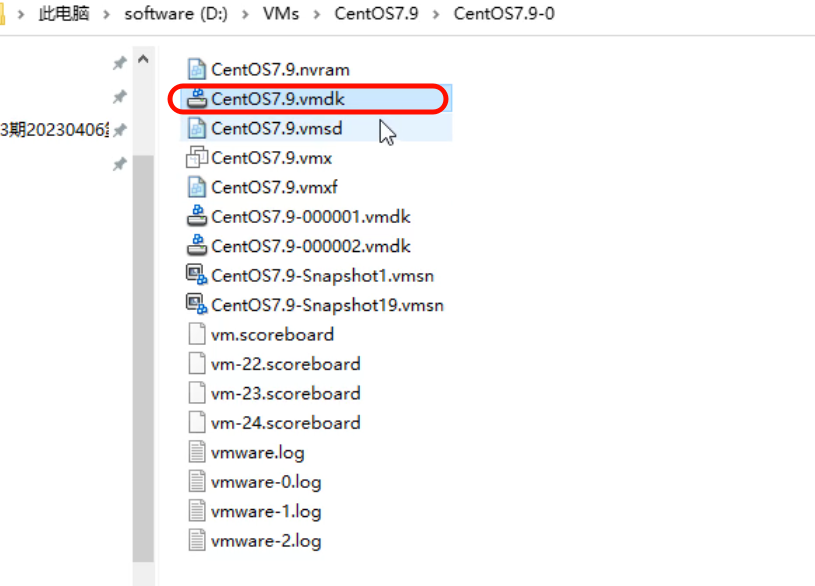Navigate to 此电脑 in the address bar

coord(65,15)
